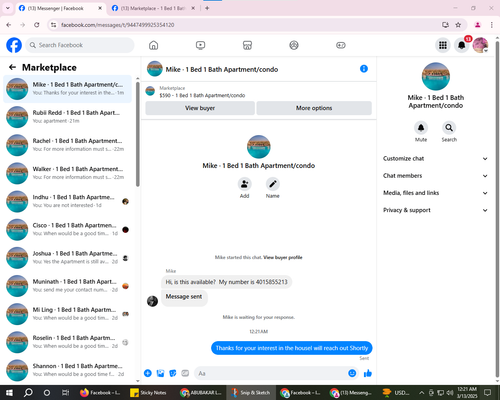The width and height of the screenshot is (500, 400).
Task: Click the conversation list scrollbar
Action: click(x=138, y=133)
